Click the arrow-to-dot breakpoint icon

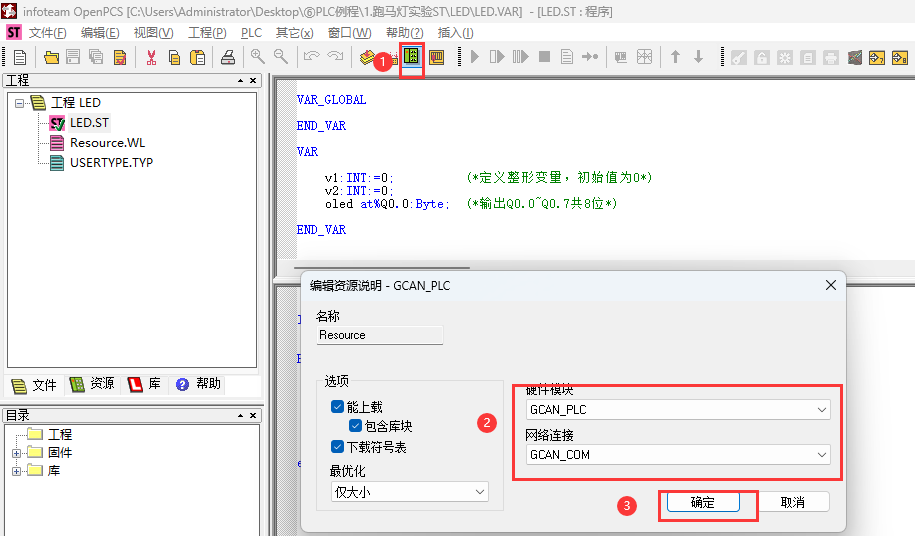click(590, 57)
